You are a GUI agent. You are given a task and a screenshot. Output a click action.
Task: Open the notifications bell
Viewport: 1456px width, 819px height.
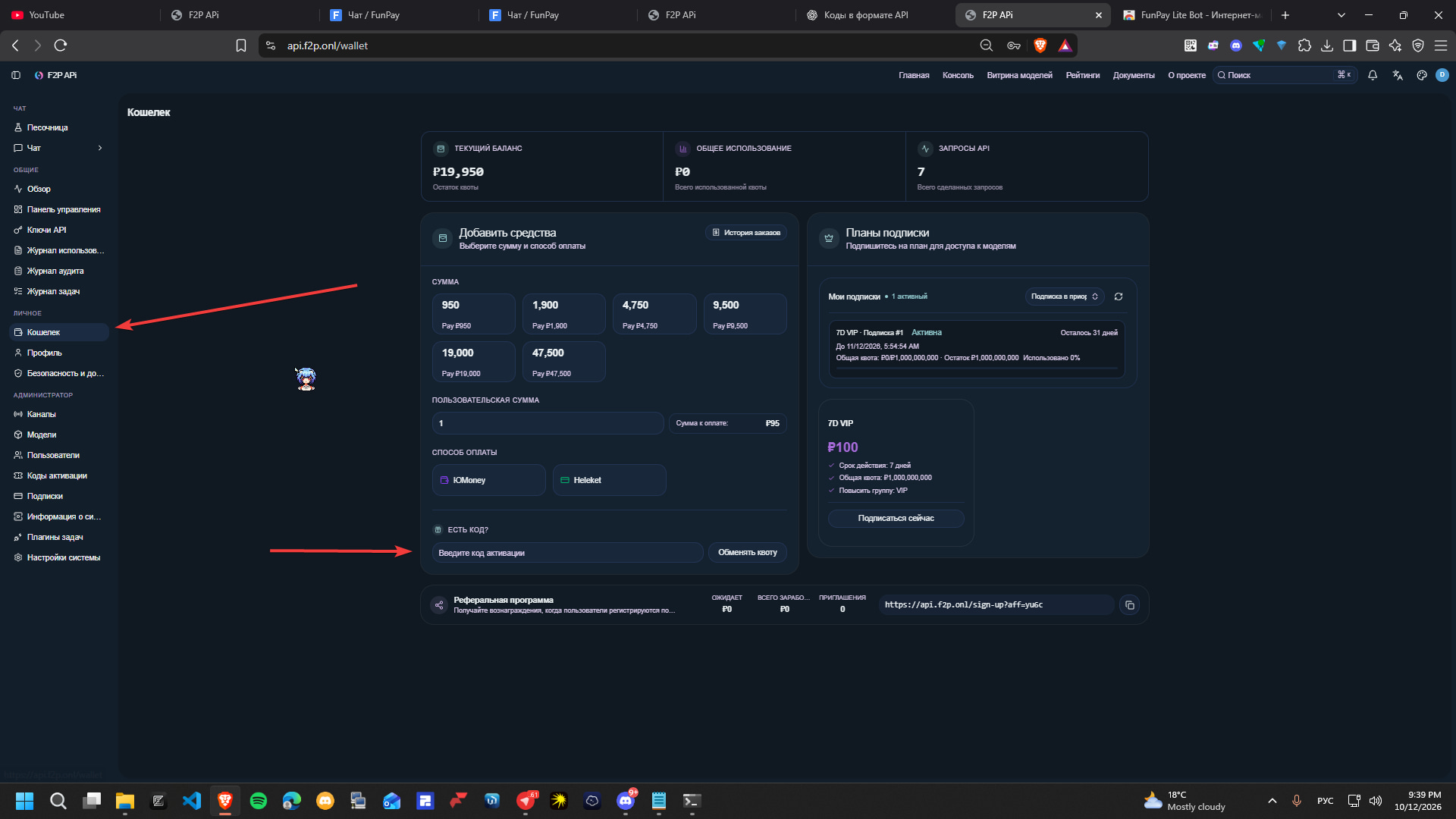pos(1373,75)
